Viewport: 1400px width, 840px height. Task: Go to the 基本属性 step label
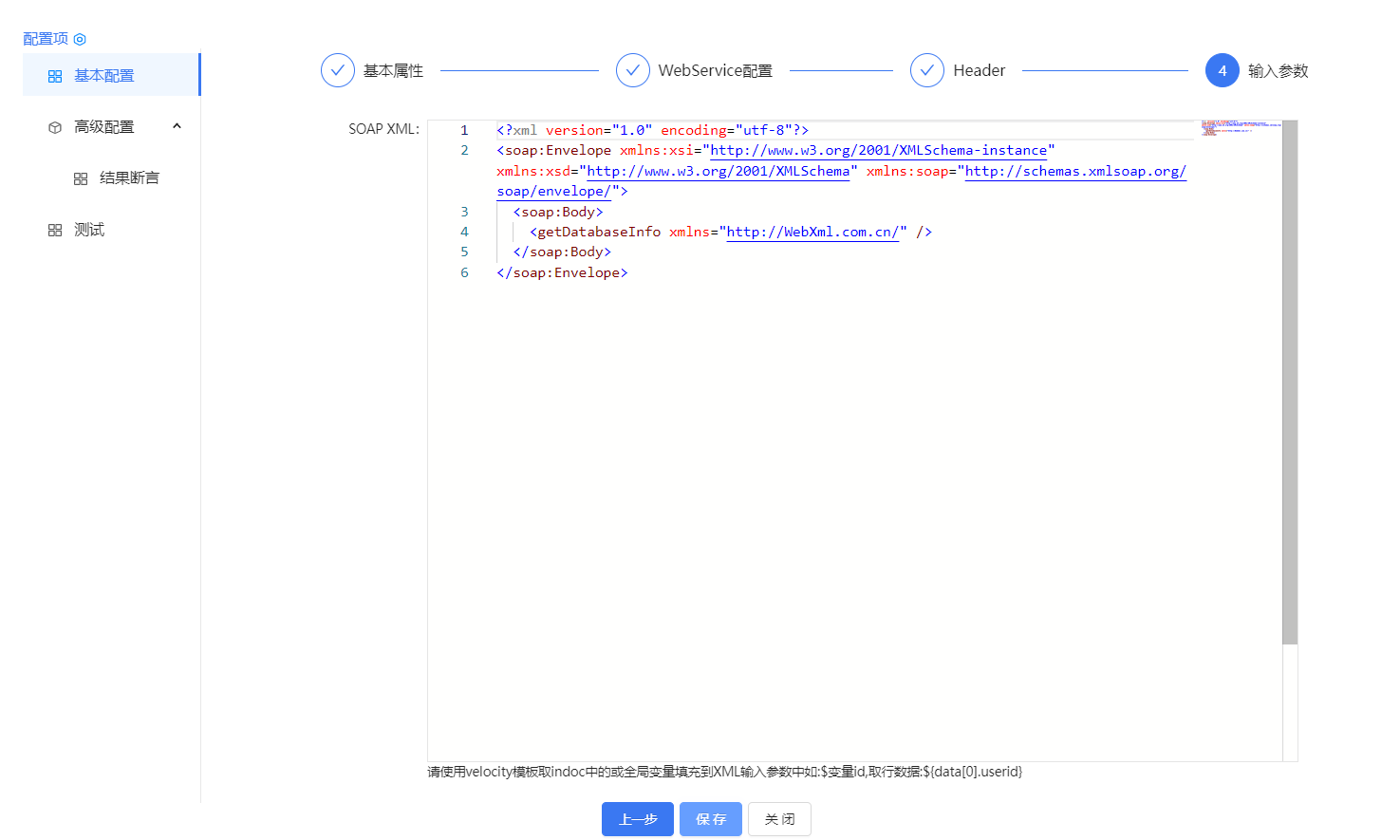393,70
